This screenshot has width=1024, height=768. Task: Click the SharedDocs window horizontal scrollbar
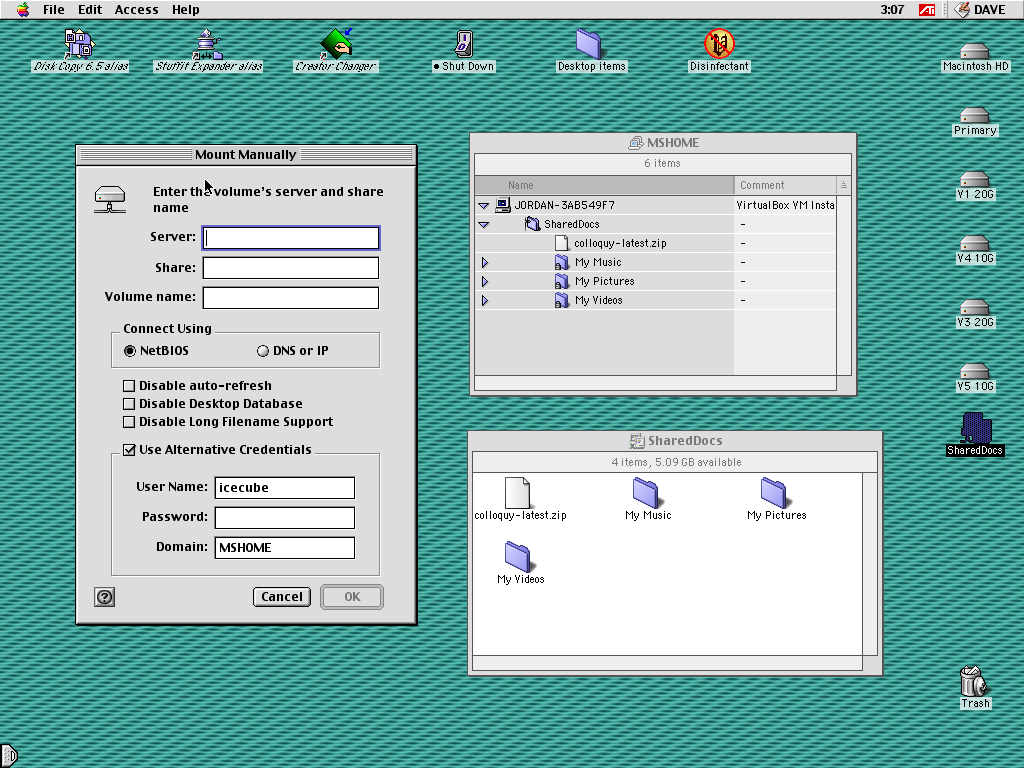click(667, 663)
